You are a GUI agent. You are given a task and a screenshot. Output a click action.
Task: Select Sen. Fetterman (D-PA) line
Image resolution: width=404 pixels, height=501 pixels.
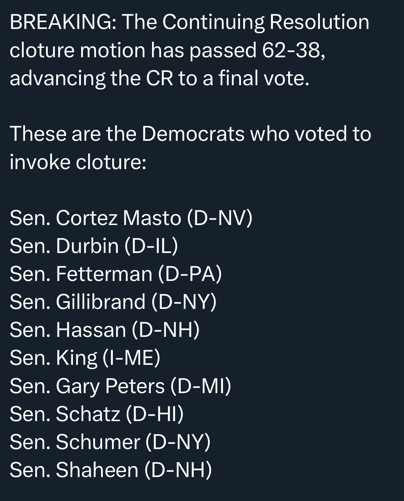(116, 274)
